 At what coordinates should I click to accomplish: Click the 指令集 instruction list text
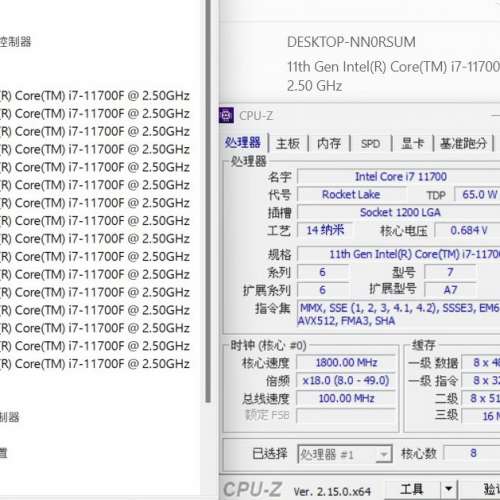click(x=399, y=314)
